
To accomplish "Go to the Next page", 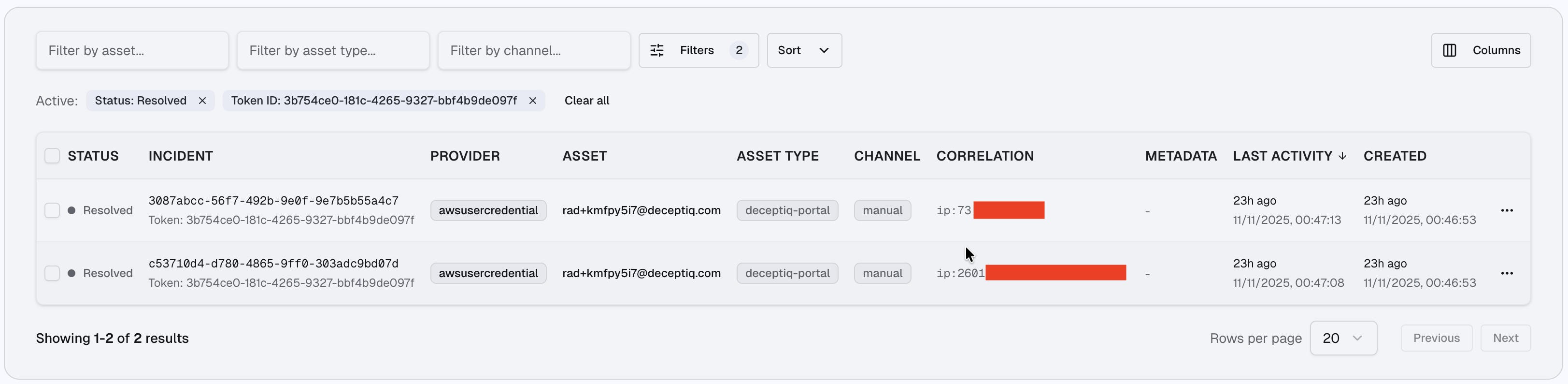I will pos(1505,338).
